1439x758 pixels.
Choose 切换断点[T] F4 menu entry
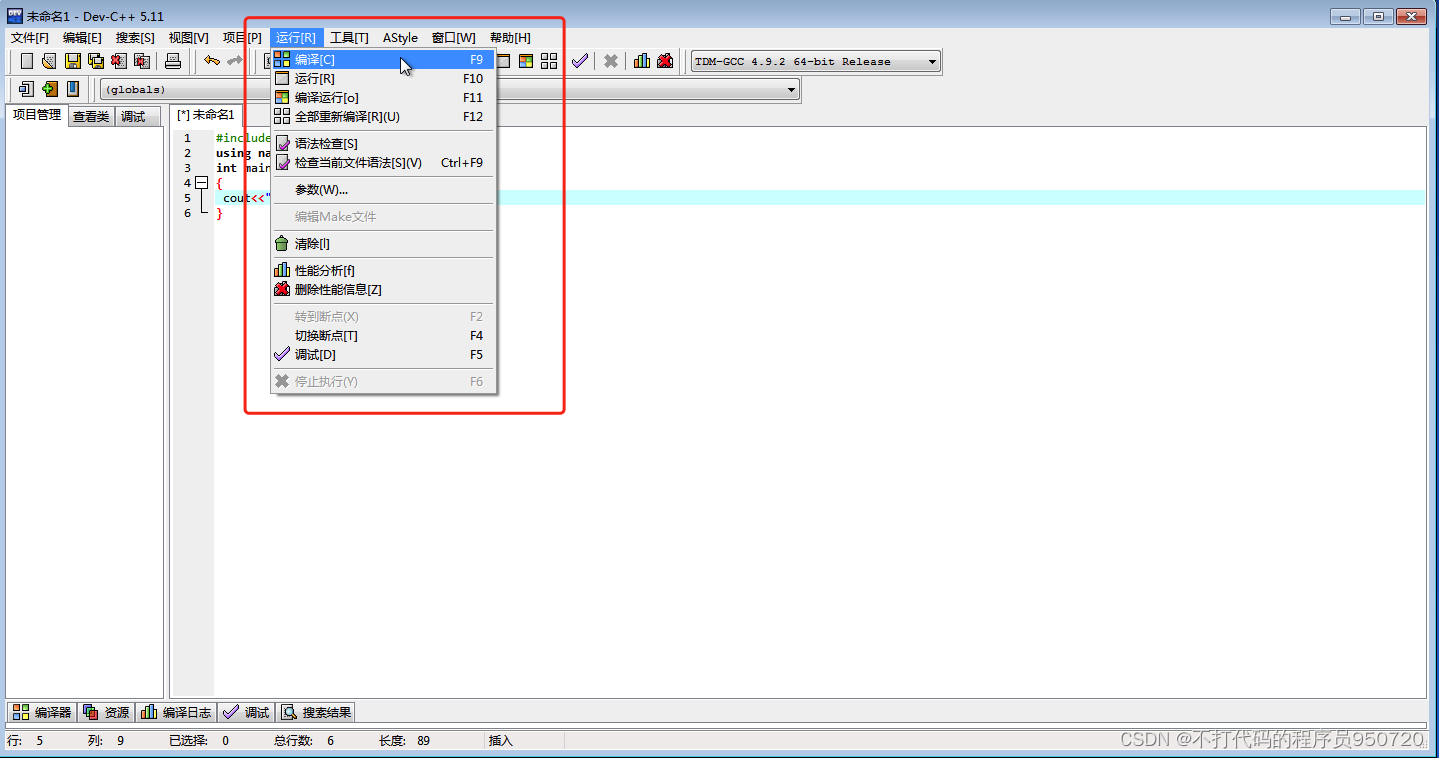pos(384,335)
